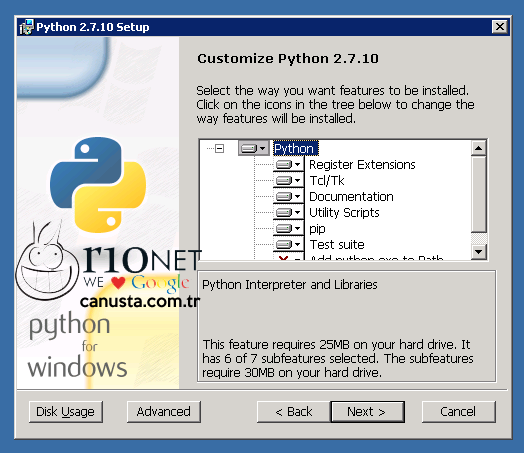Go back with the Back button

coord(294,412)
